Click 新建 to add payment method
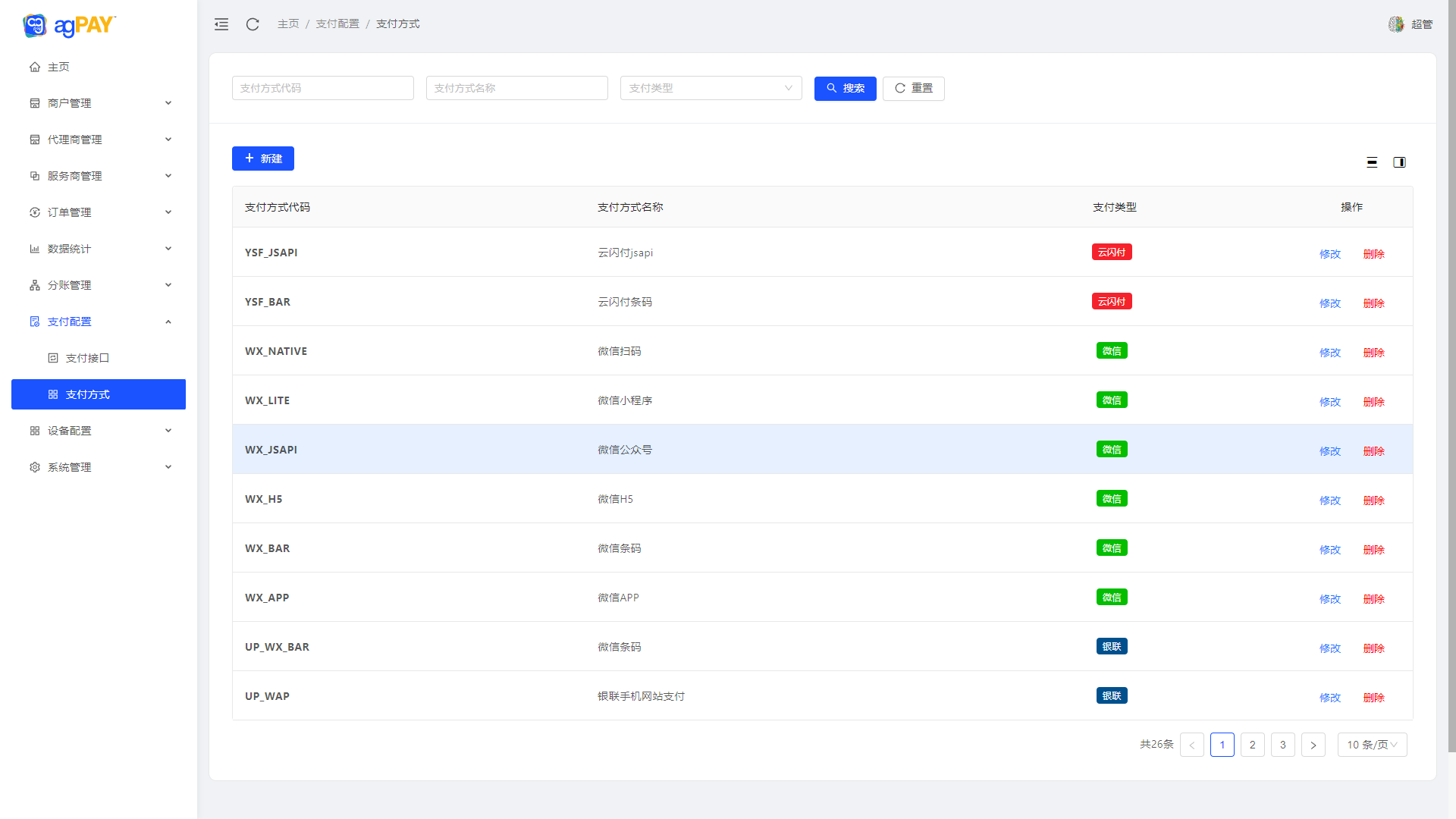Screen dimensions: 1456x819 262,158
